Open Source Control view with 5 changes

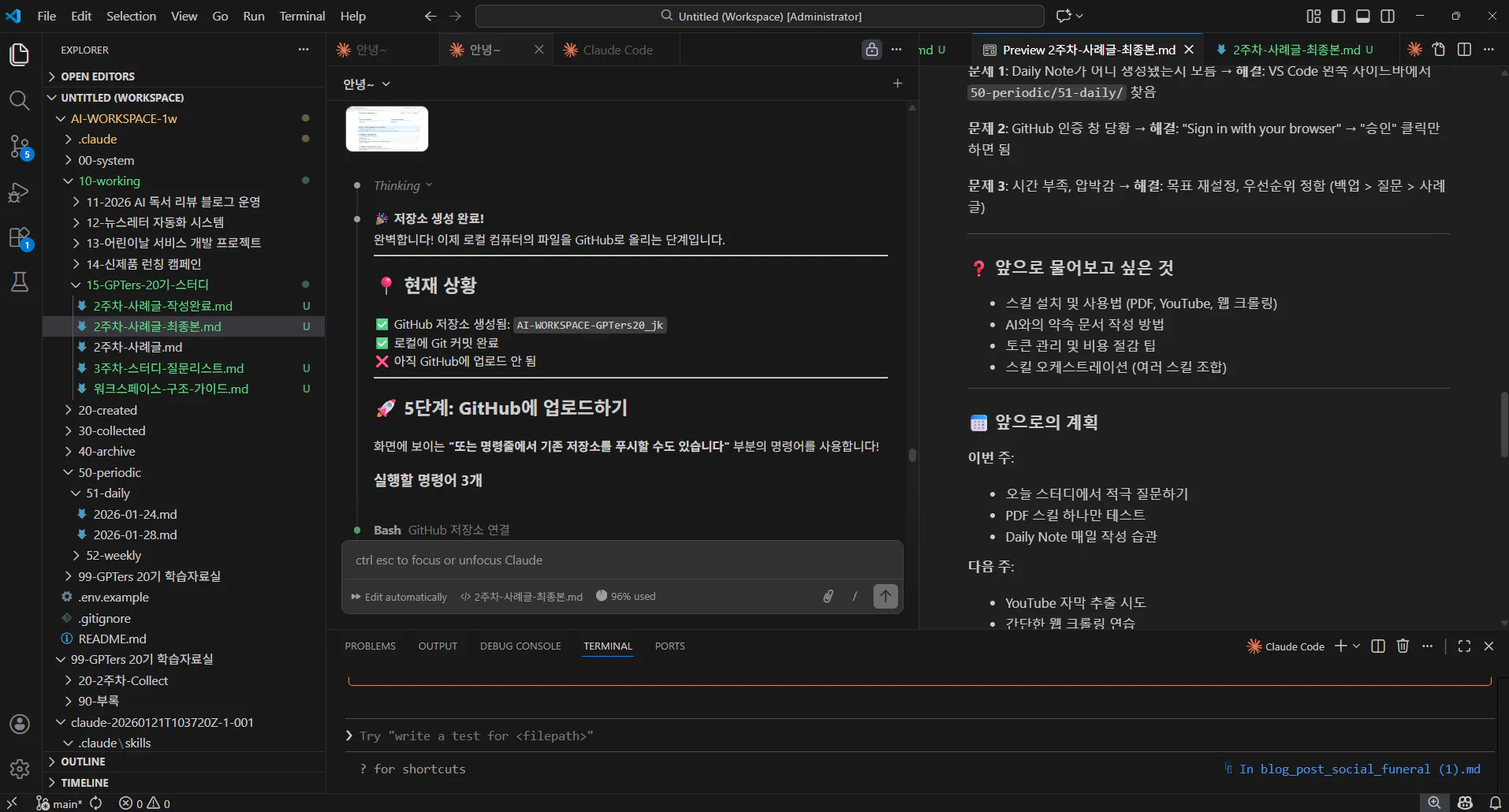(20, 146)
